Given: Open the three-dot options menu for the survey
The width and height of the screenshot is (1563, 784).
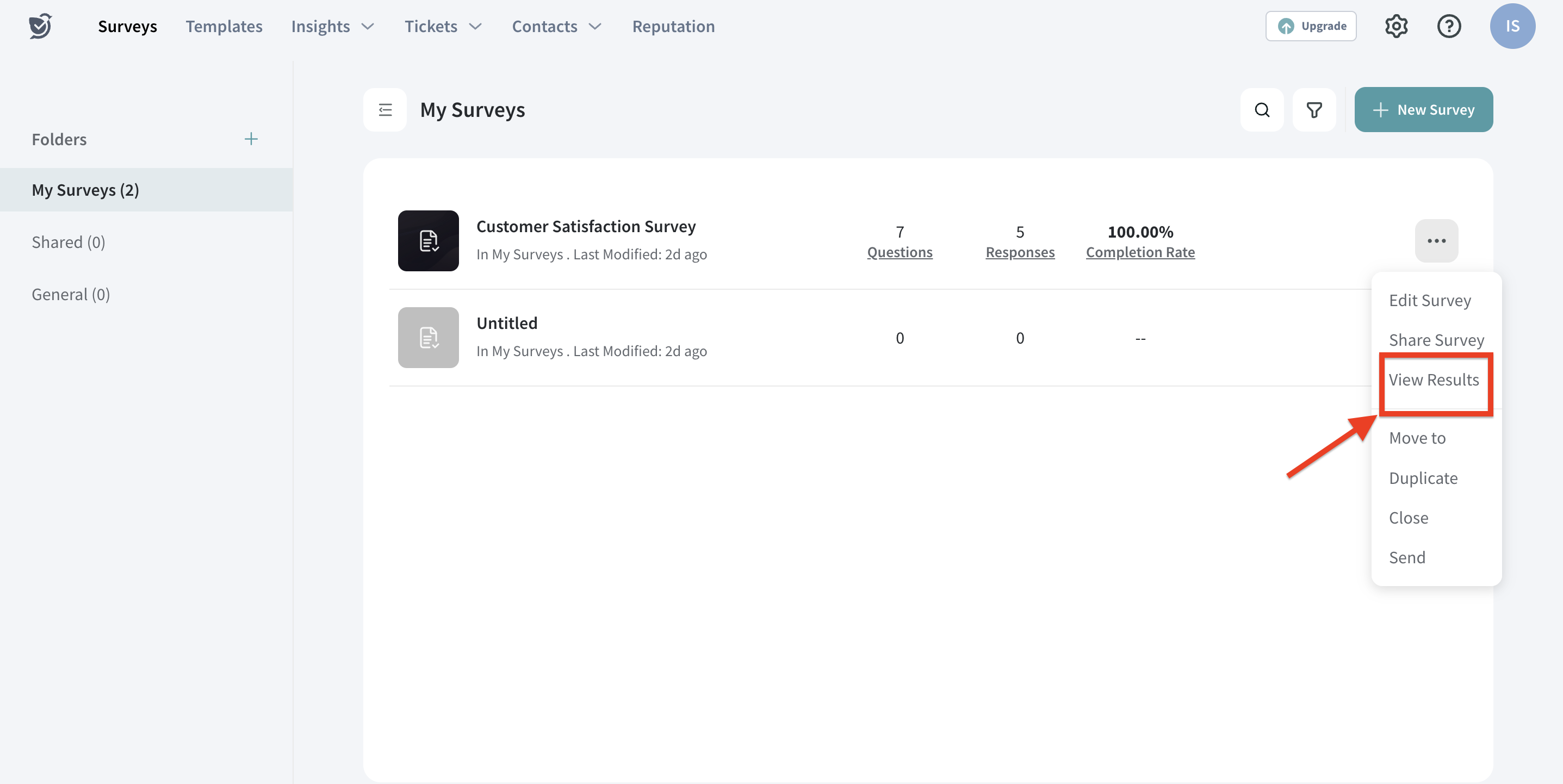Looking at the screenshot, I should 1436,241.
